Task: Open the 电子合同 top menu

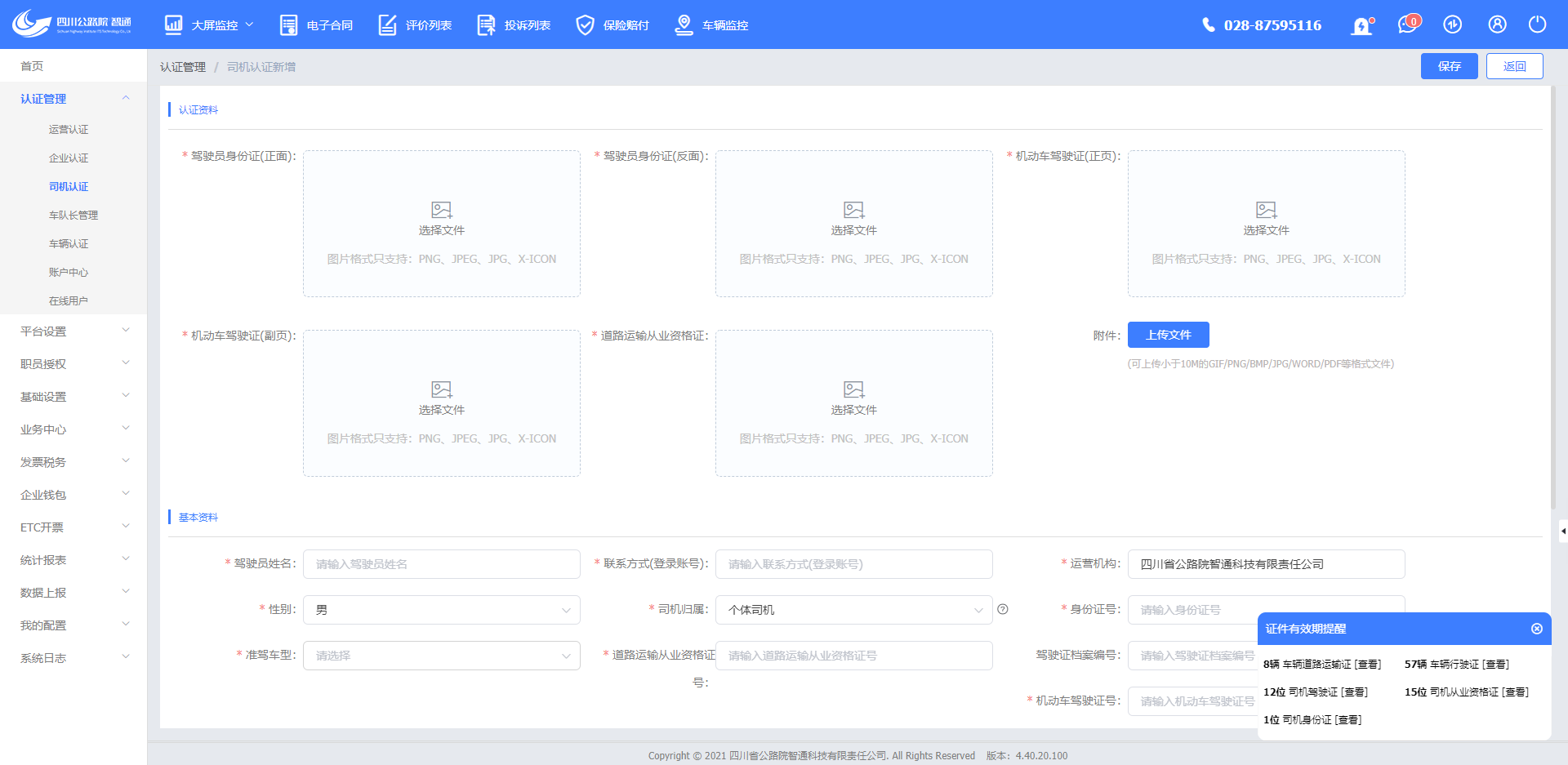Action: (317, 25)
